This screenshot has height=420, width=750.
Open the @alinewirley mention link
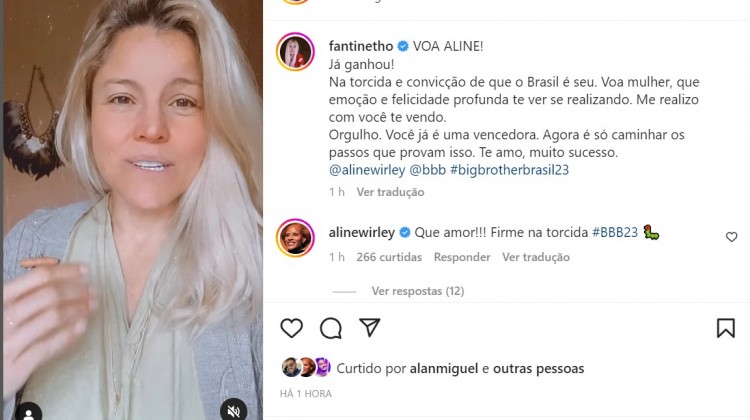click(x=367, y=170)
